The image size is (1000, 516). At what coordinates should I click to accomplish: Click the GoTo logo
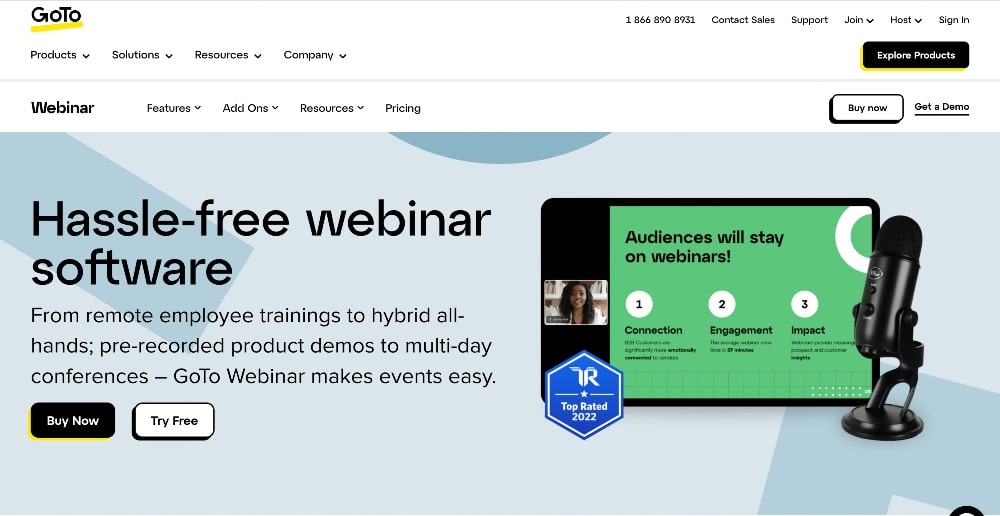point(57,18)
